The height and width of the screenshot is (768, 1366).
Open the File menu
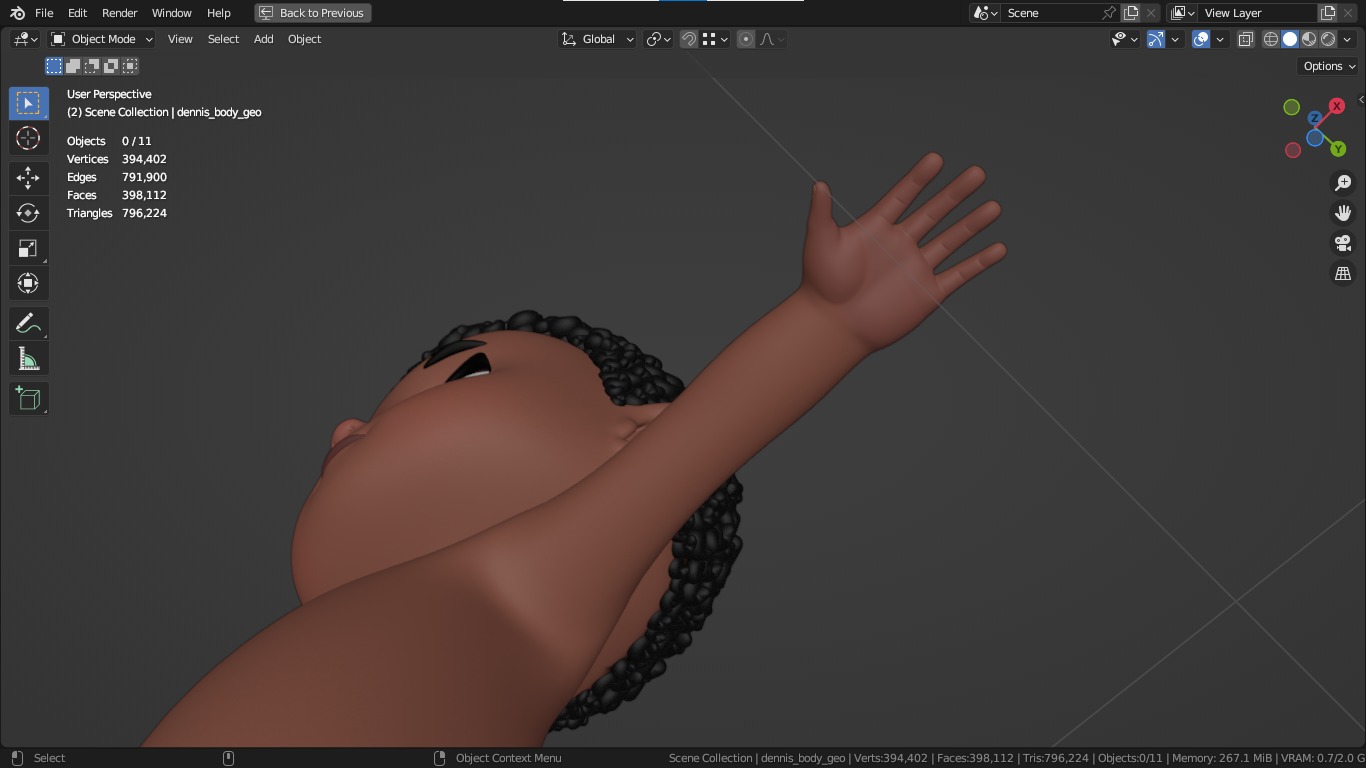point(44,13)
